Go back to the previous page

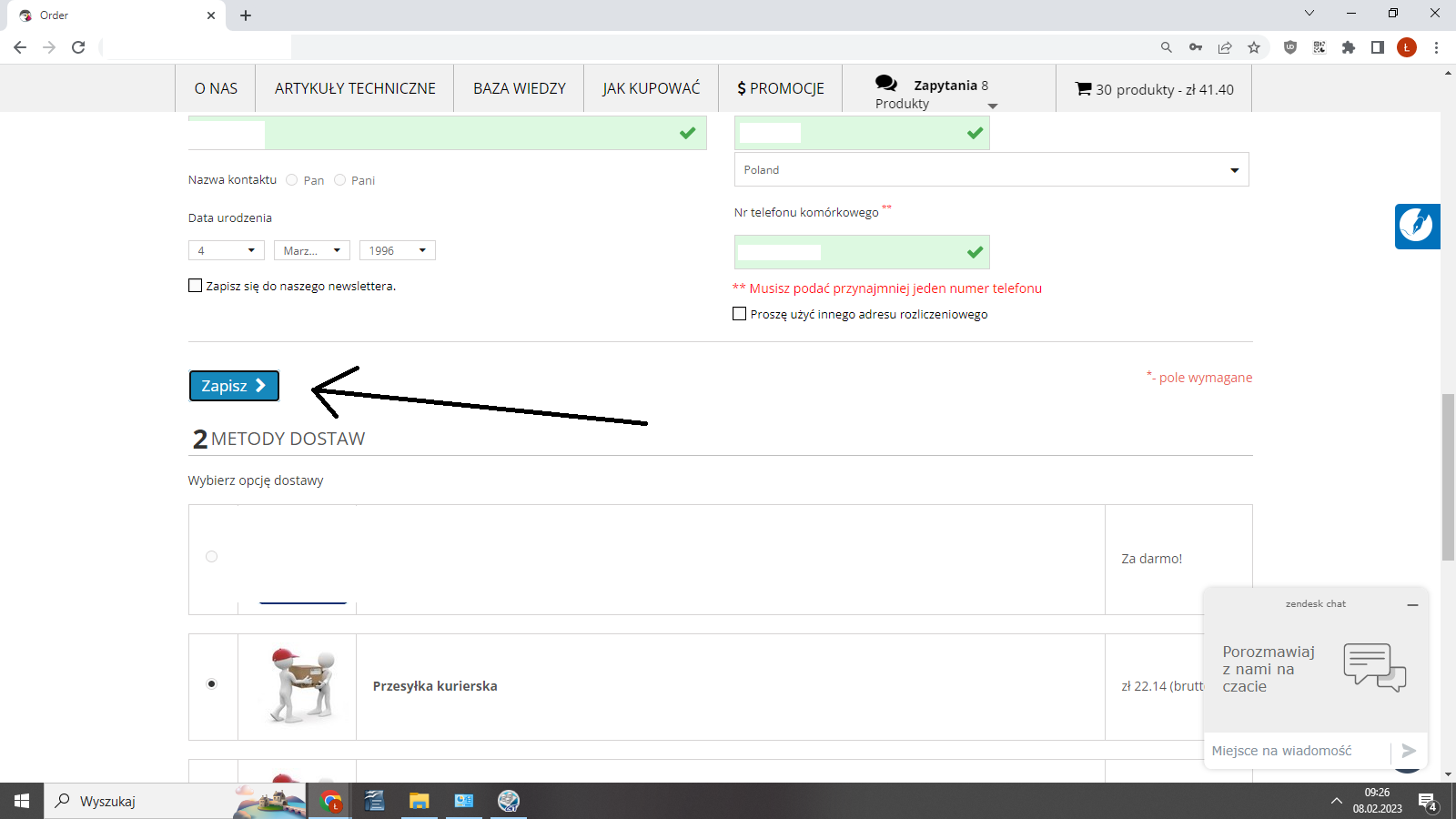(20, 47)
